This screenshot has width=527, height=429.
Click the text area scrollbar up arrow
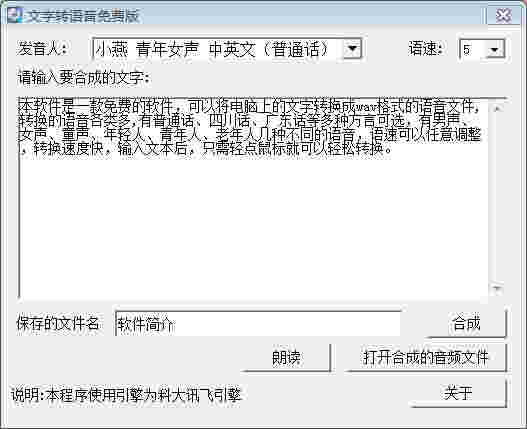click(497, 109)
